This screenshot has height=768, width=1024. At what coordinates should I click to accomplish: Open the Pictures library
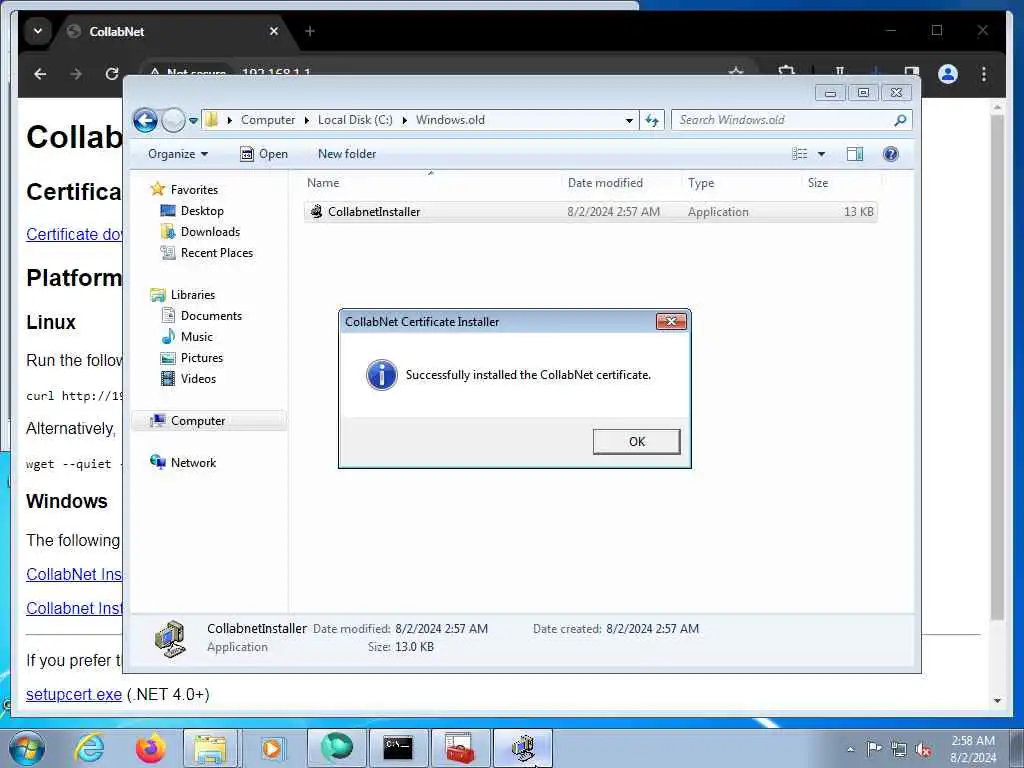tap(201, 358)
